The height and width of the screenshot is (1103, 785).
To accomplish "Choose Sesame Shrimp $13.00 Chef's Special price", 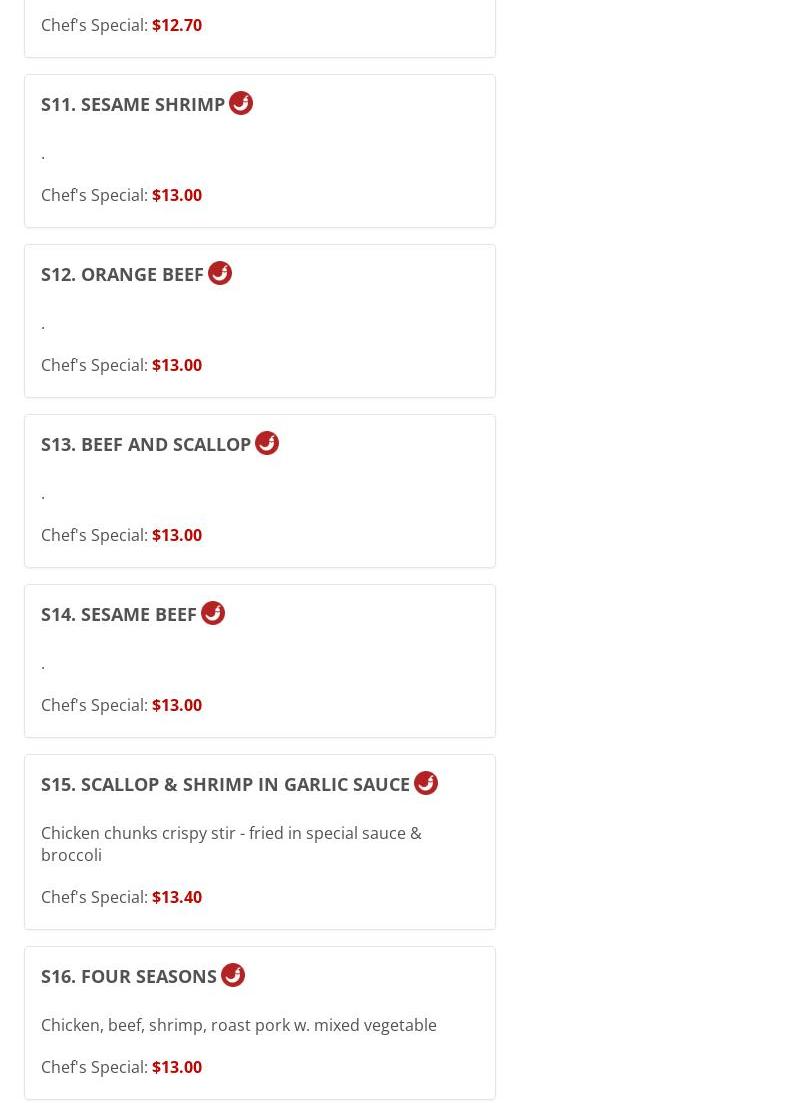I will click(177, 196).
